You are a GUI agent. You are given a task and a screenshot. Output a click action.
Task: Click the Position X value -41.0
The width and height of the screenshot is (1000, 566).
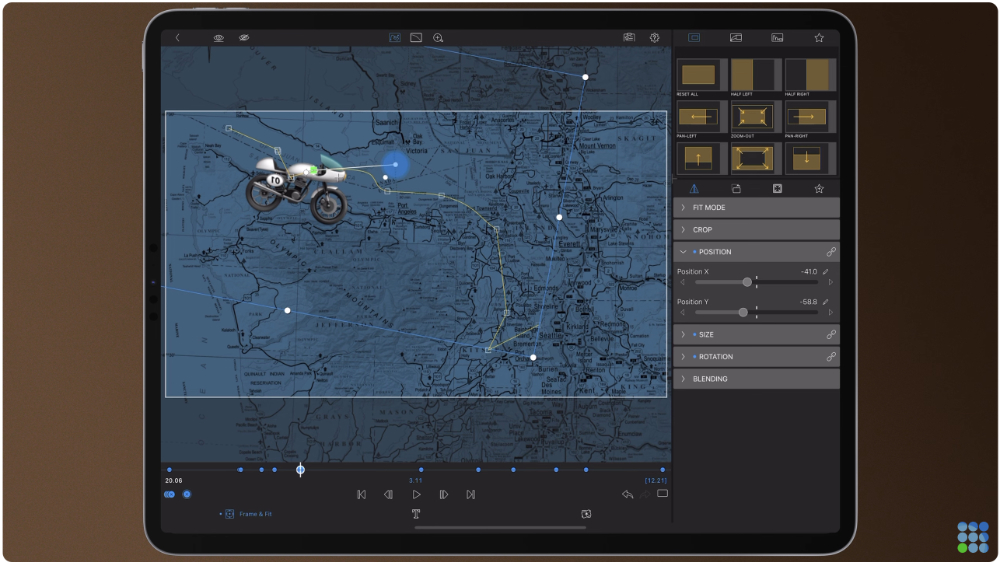click(x=809, y=272)
